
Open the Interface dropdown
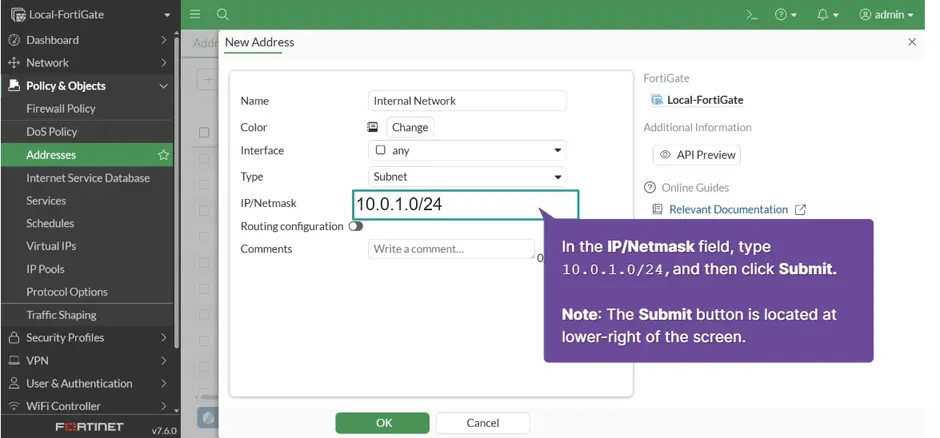click(x=467, y=150)
